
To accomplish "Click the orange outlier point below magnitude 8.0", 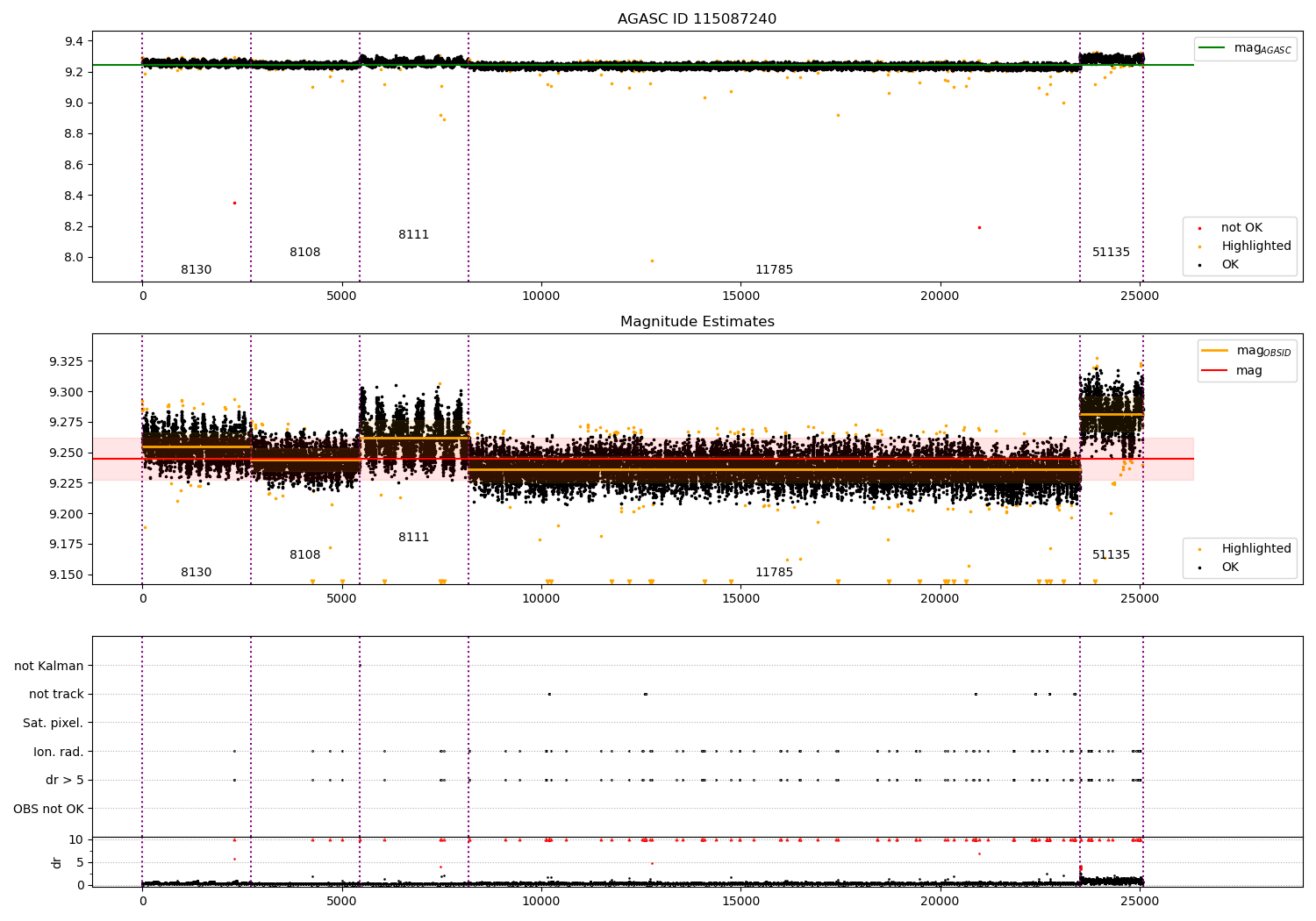I will tap(651, 261).
